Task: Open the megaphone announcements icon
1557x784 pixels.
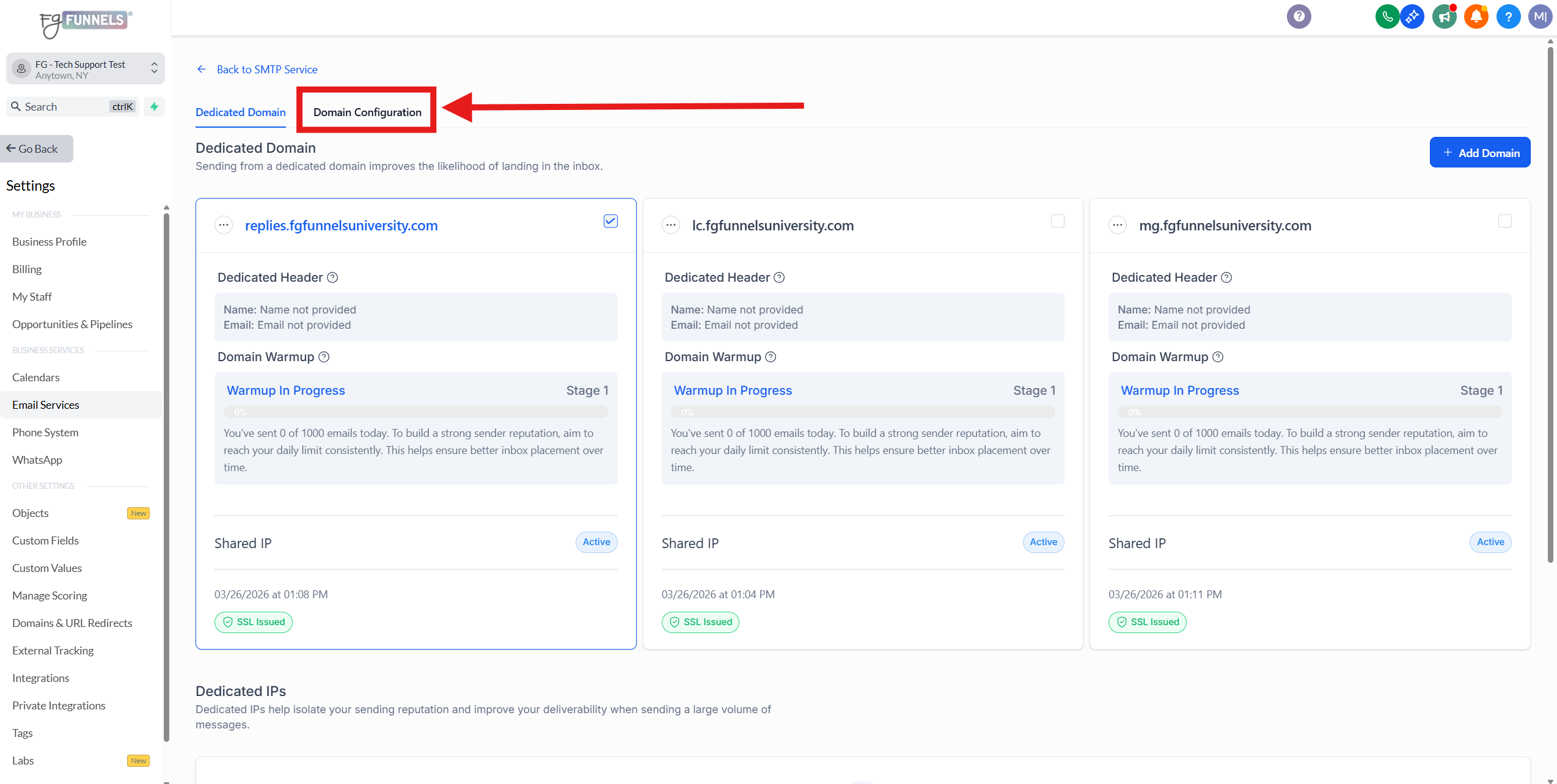Action: point(1444,16)
